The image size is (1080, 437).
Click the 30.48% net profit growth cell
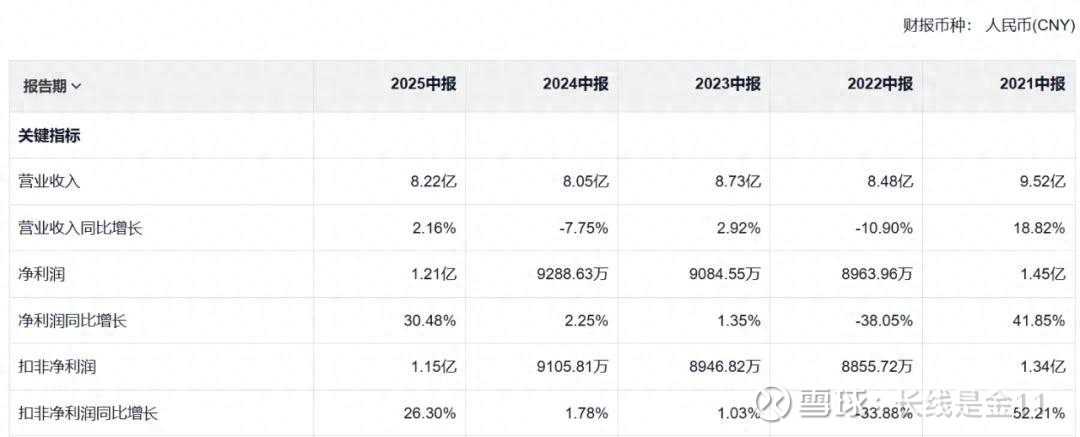(428, 320)
